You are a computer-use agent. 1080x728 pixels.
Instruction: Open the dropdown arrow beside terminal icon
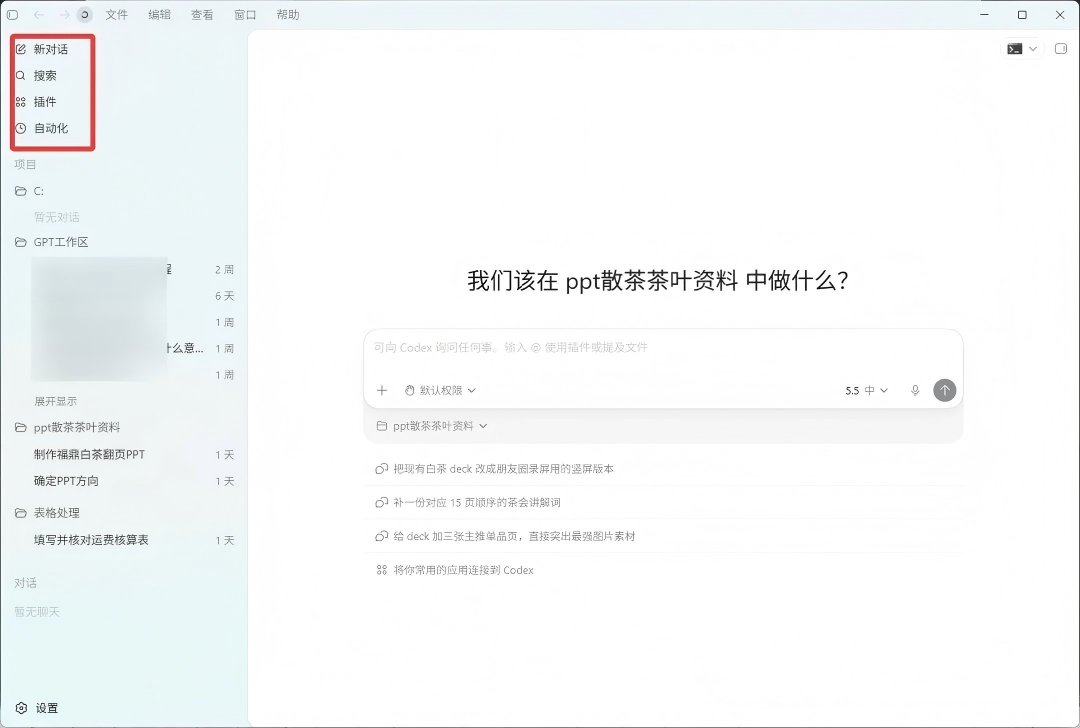pyautogui.click(x=1032, y=49)
